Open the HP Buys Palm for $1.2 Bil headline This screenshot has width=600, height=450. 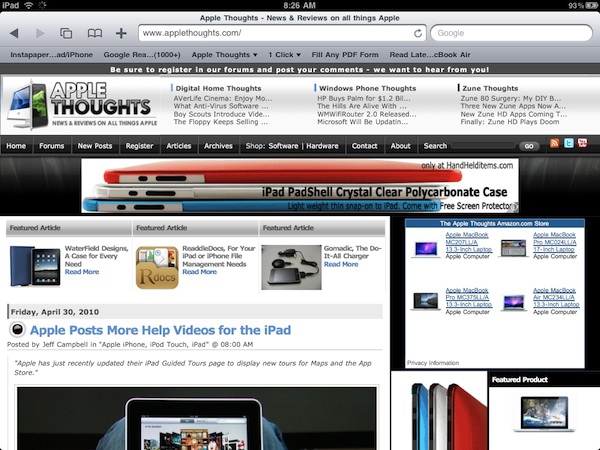pos(364,98)
